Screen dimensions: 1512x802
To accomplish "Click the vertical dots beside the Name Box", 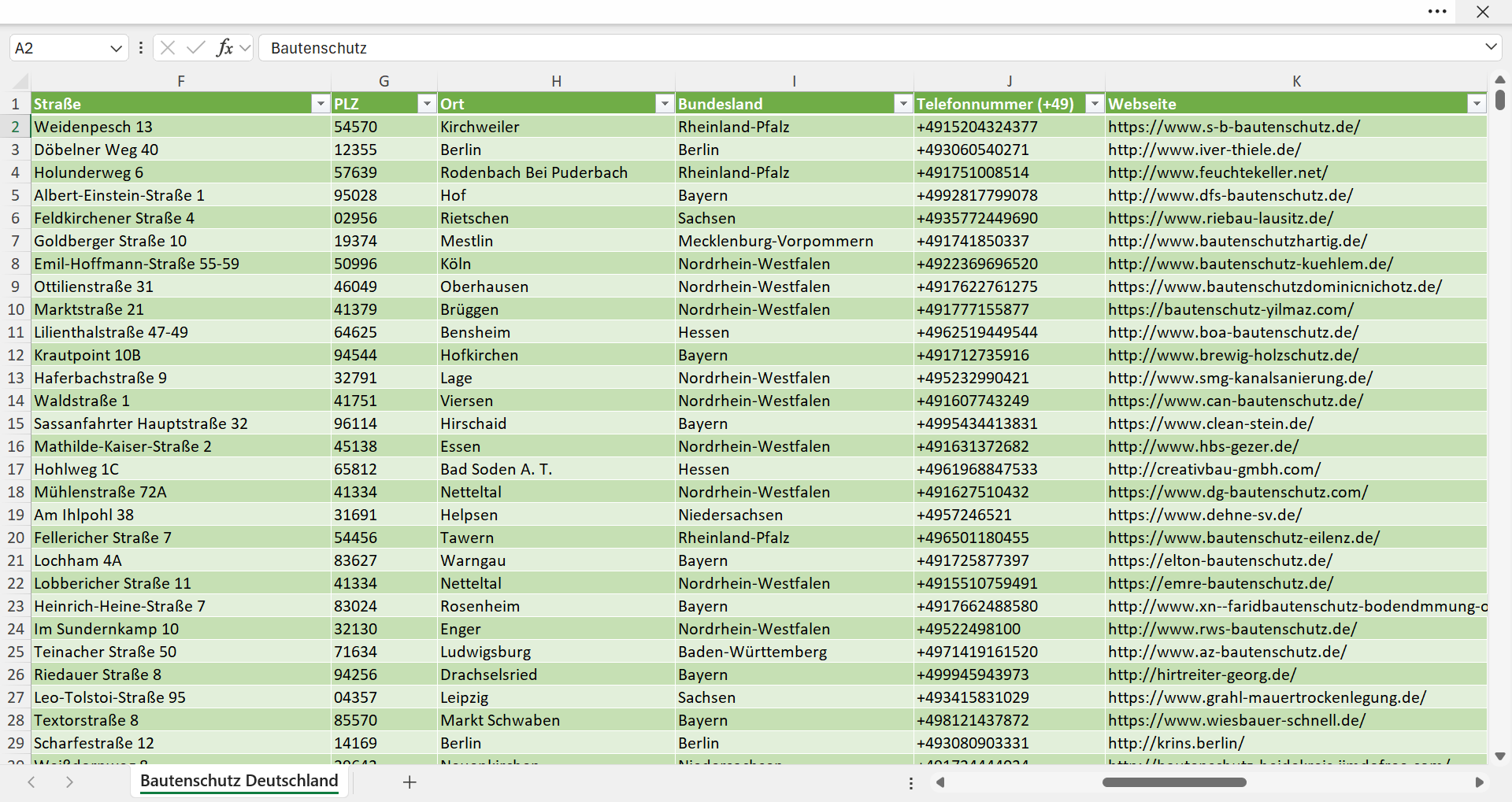I will 141,48.
